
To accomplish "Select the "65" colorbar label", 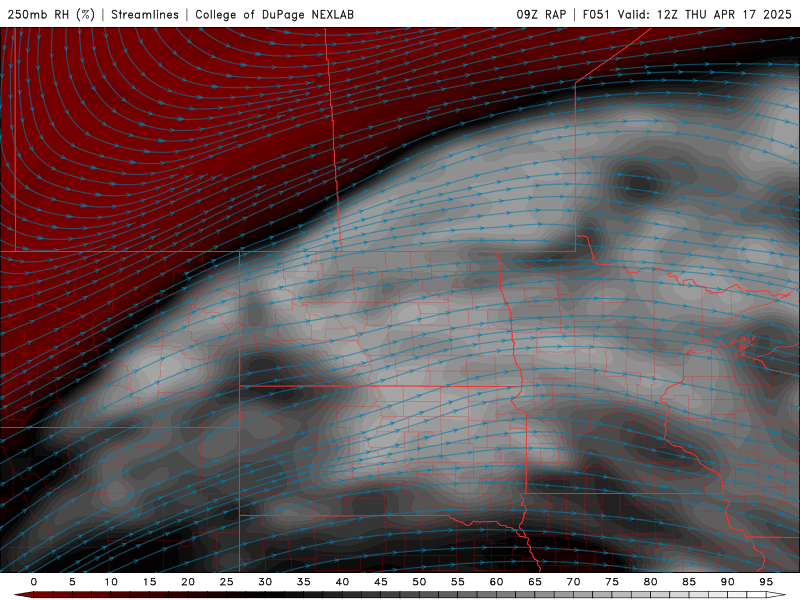I will 535,582.
